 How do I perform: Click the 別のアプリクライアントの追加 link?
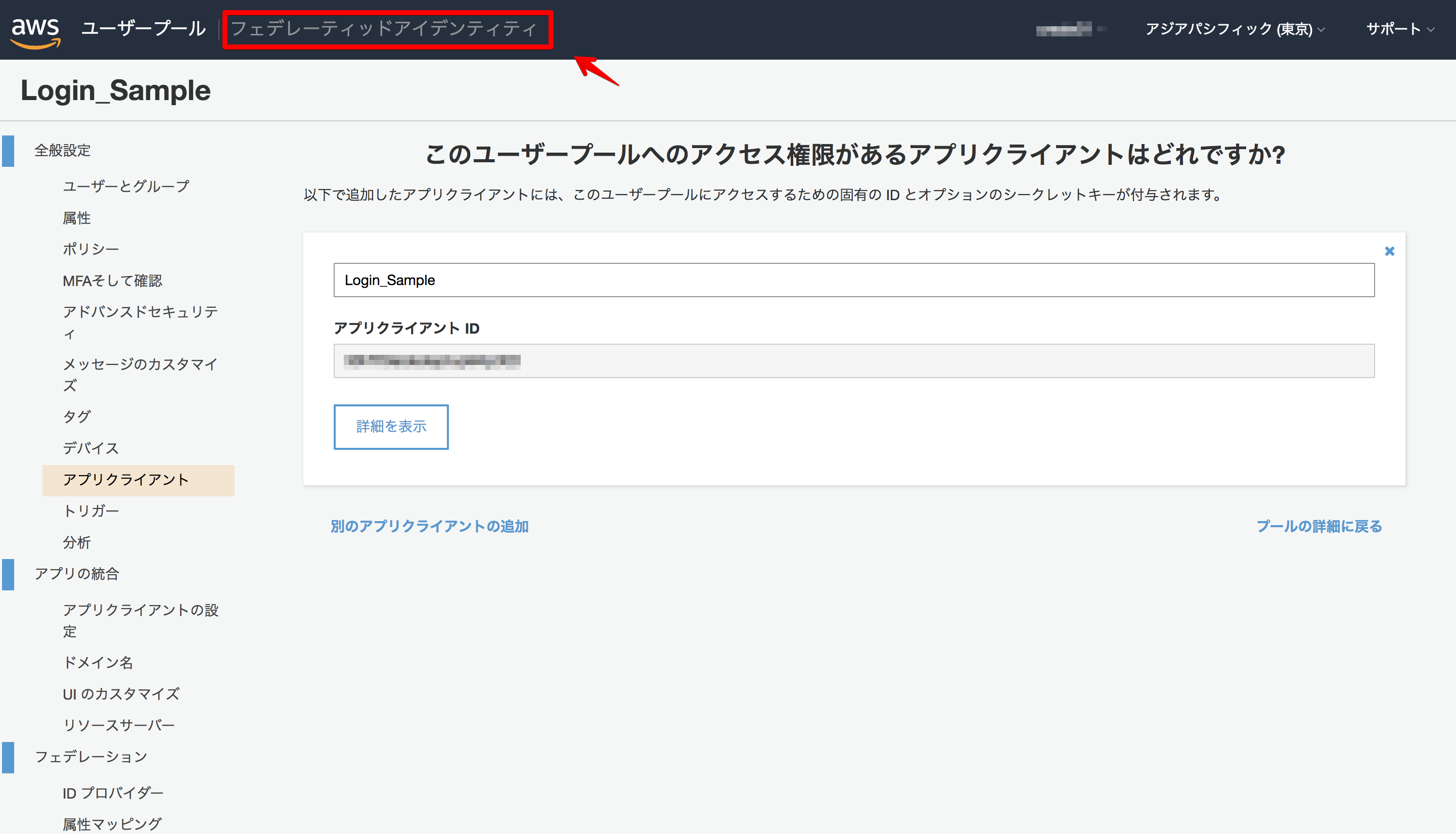(x=430, y=526)
